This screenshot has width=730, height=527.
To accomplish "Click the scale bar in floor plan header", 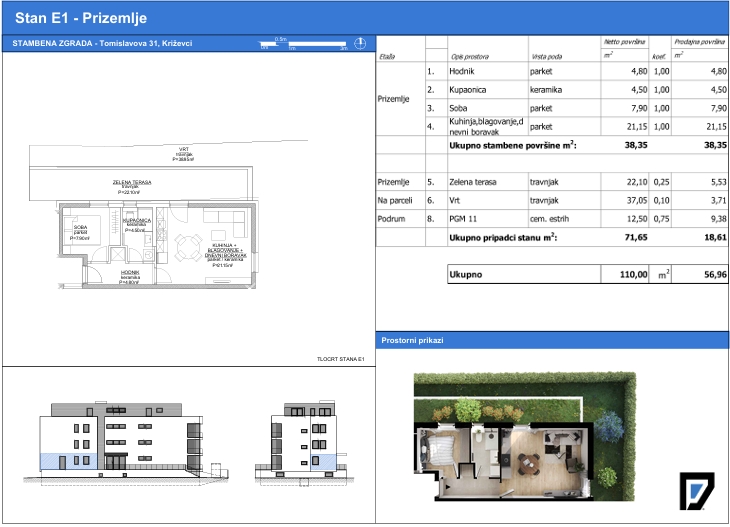I will coord(304,44).
